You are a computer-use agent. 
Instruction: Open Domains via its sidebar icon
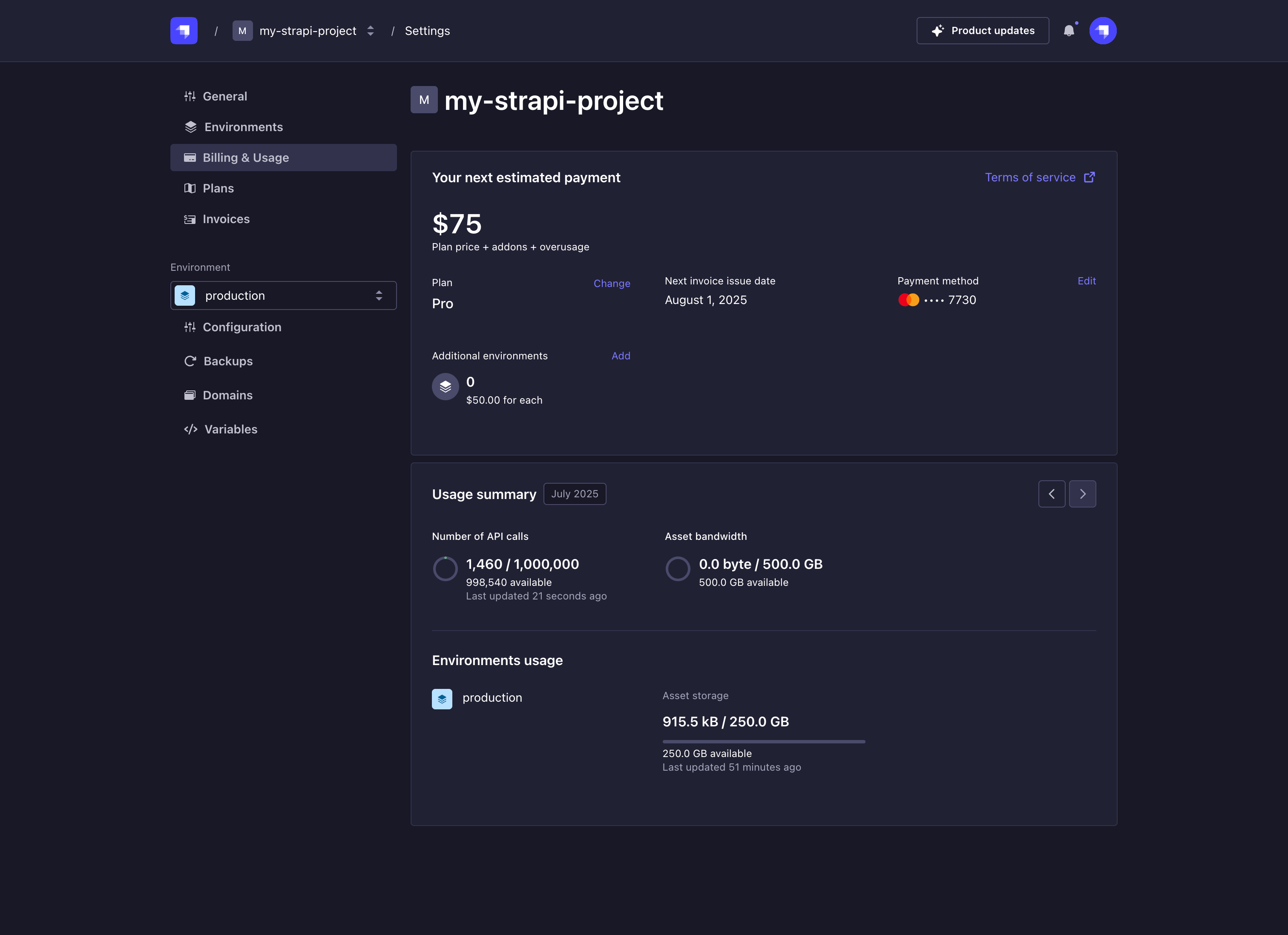[191, 395]
